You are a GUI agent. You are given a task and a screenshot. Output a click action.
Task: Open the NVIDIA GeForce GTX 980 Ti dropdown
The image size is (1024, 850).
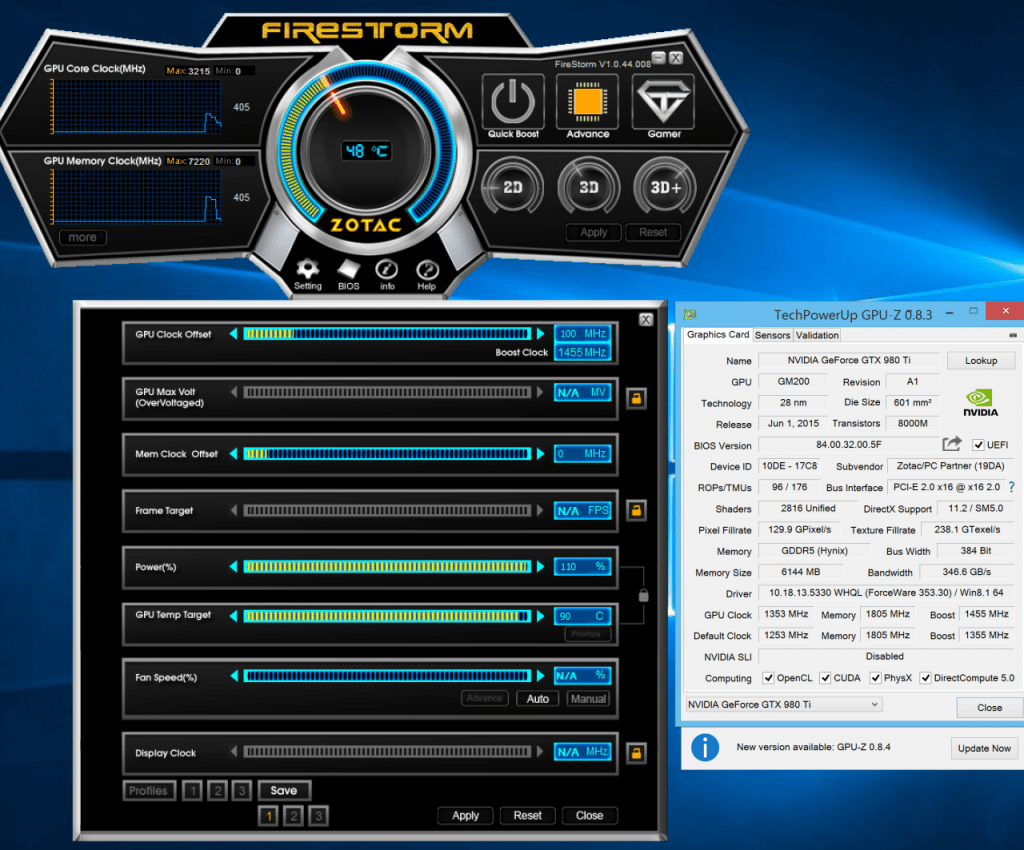[782, 705]
